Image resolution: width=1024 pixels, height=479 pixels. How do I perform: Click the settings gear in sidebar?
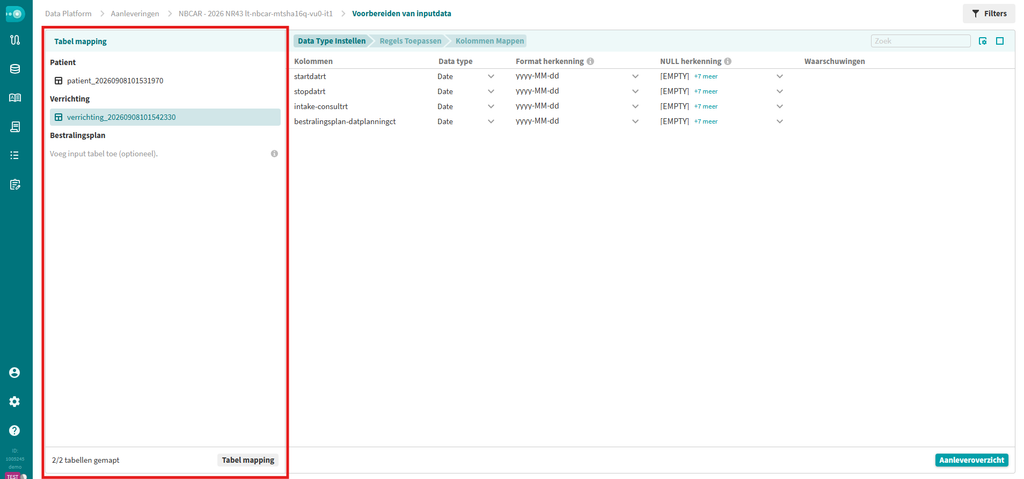click(14, 401)
